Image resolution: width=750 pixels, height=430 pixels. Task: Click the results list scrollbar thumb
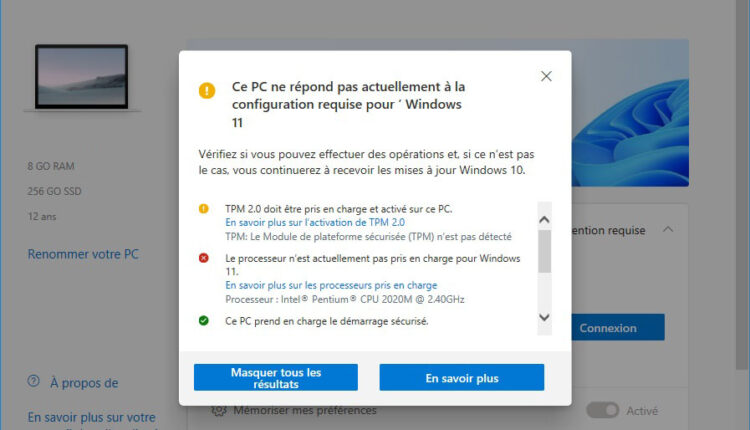pyautogui.click(x=544, y=251)
